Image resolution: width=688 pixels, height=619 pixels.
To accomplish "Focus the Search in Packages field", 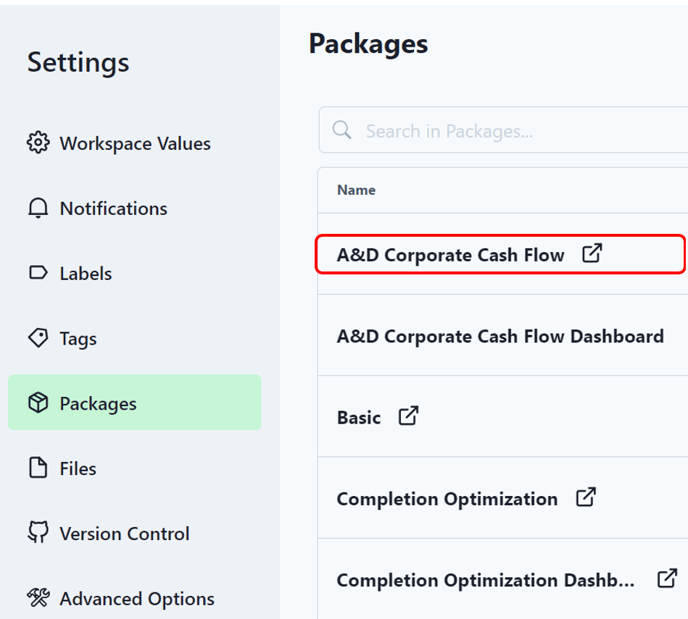I will point(503,130).
